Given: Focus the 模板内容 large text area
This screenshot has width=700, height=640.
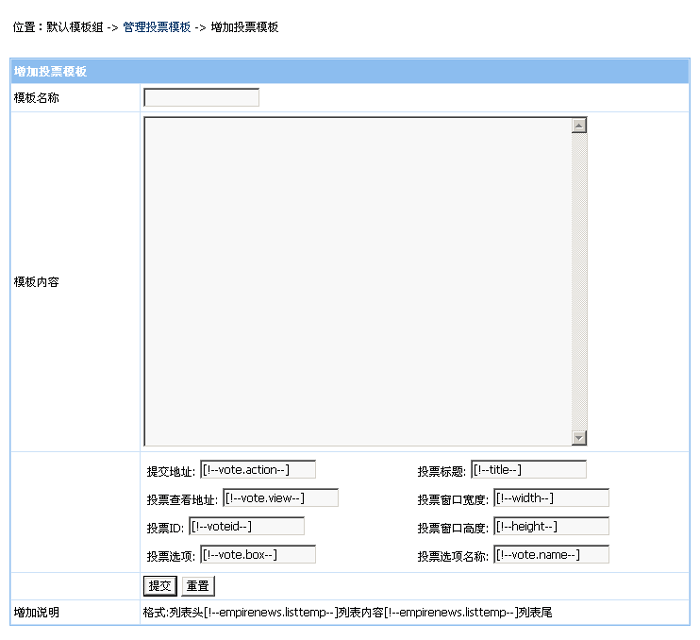Looking at the screenshot, I should coord(357,281).
